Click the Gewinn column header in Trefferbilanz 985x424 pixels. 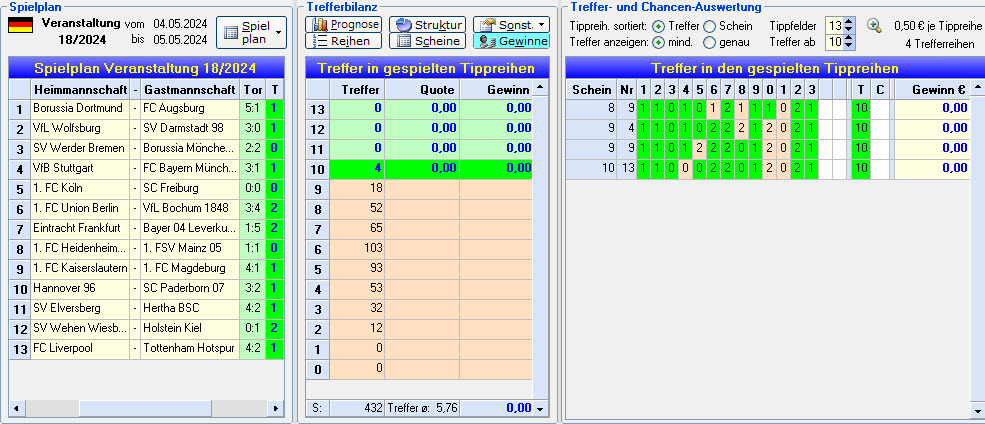tap(496, 89)
